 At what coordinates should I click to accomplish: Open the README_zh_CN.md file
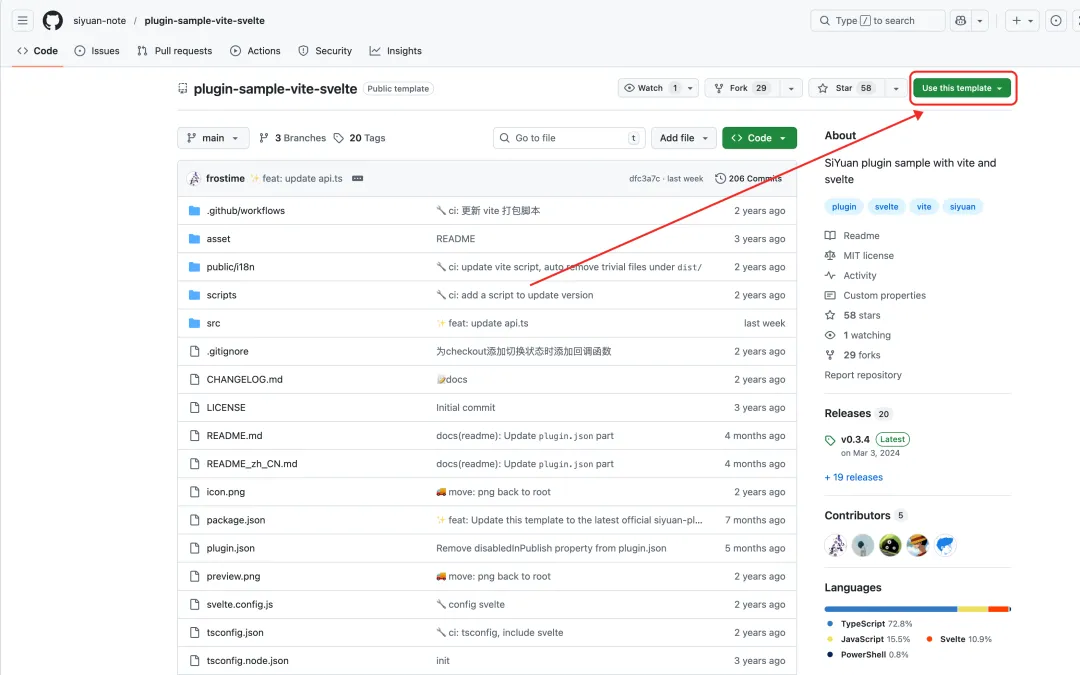tap(252, 464)
